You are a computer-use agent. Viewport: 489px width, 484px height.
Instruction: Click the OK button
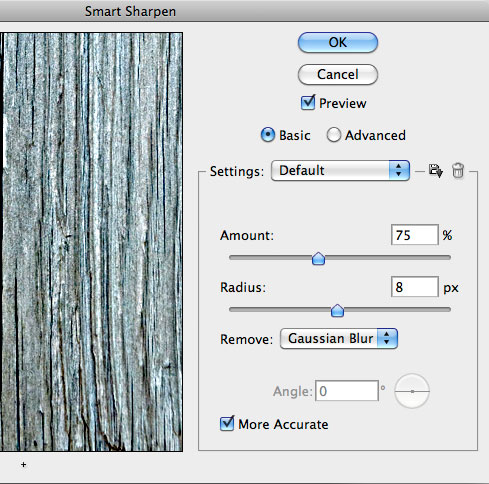(x=338, y=42)
